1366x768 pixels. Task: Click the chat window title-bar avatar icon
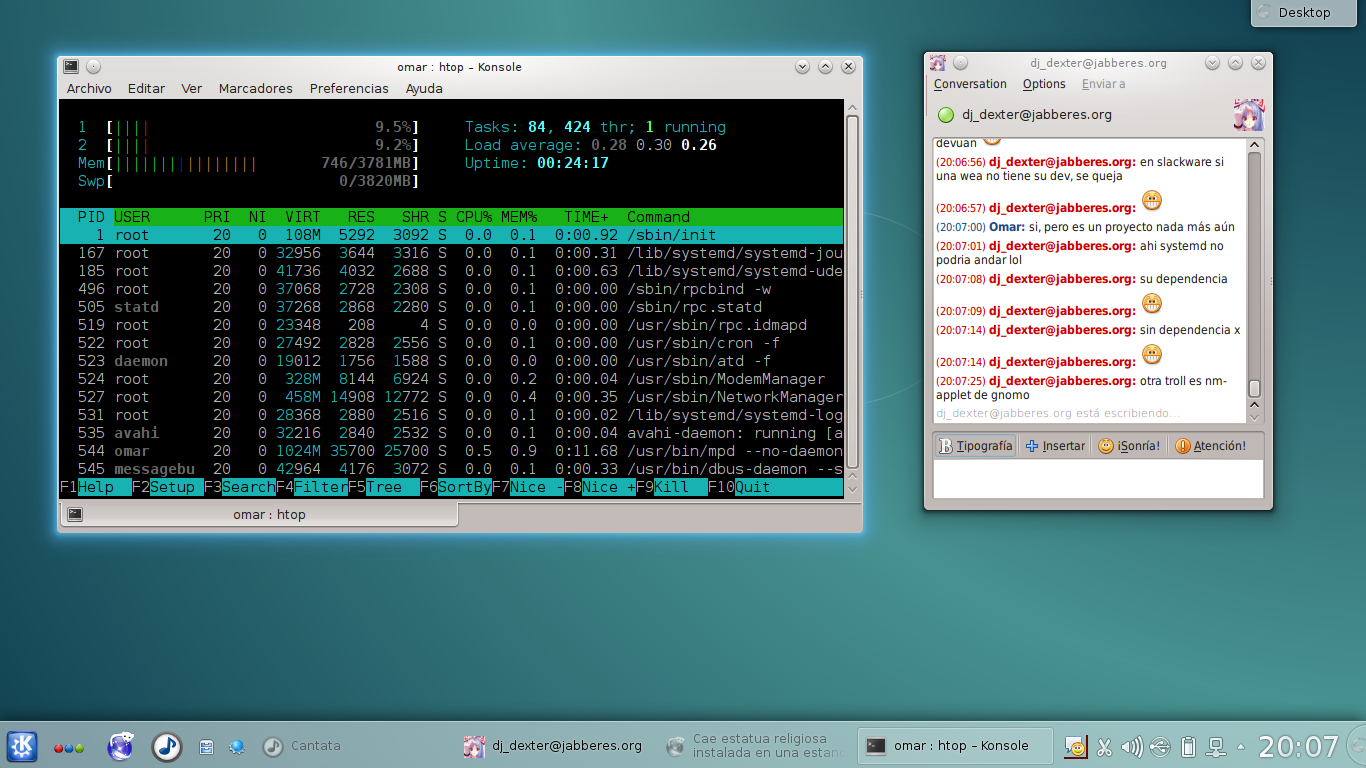(x=937, y=62)
